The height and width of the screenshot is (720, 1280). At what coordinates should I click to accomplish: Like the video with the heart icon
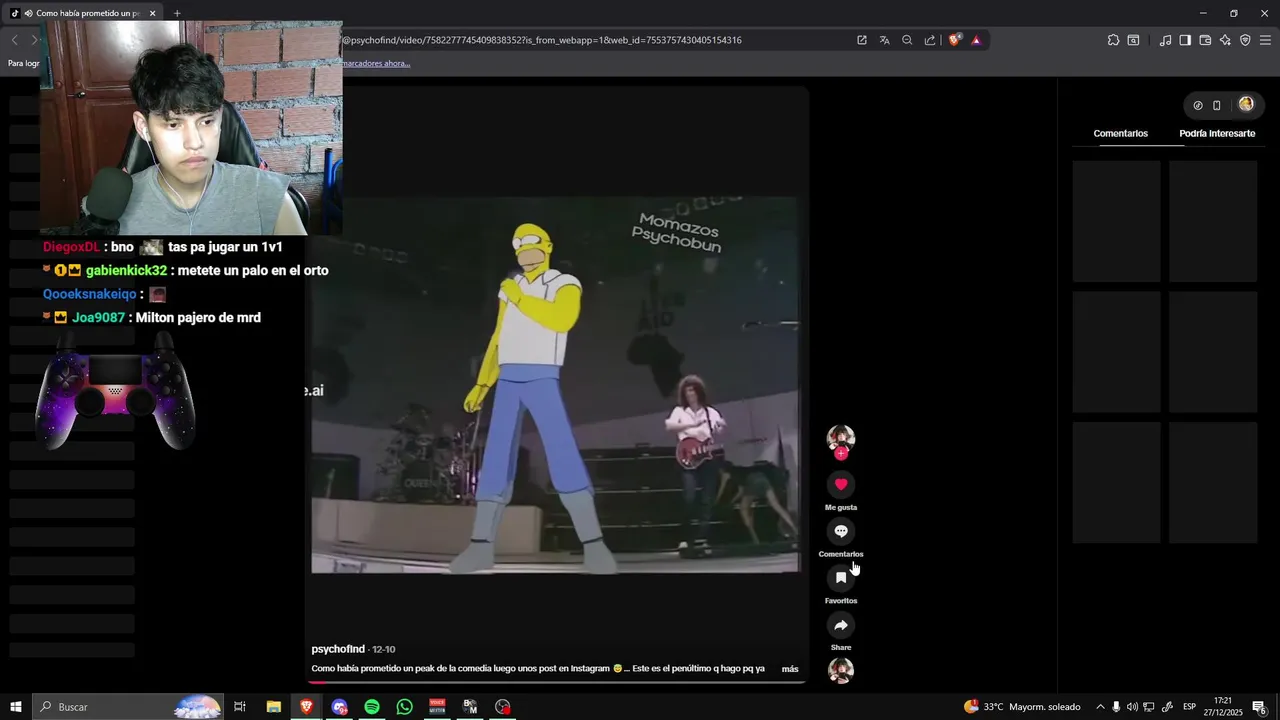841,484
